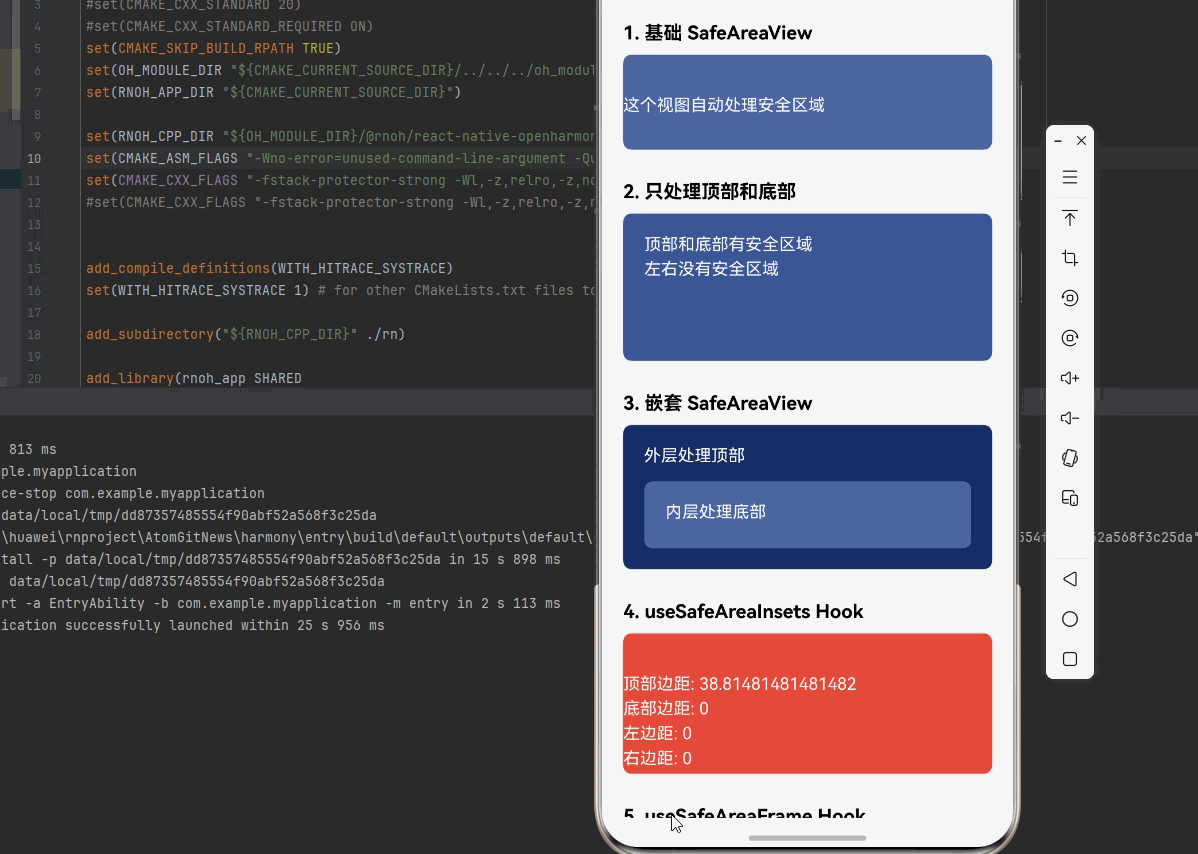
Task: Click the set(RNOH_APP_DIR code line
Action: [x=274, y=92]
